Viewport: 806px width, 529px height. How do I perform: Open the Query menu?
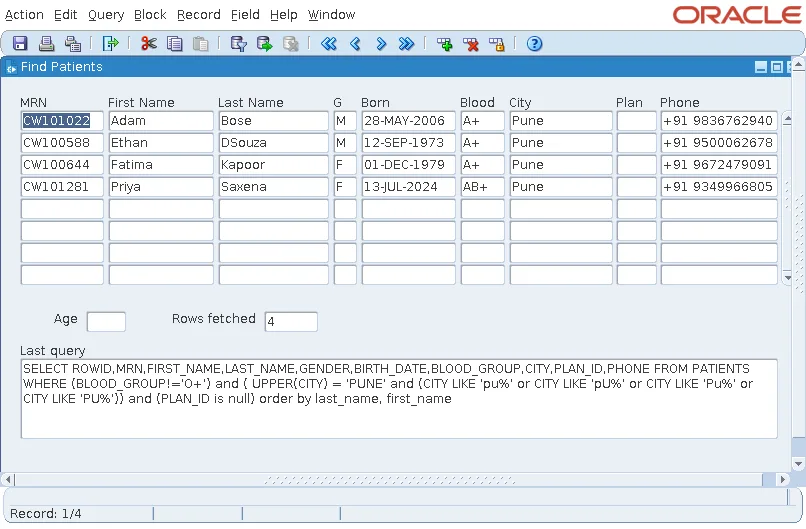click(x=106, y=15)
